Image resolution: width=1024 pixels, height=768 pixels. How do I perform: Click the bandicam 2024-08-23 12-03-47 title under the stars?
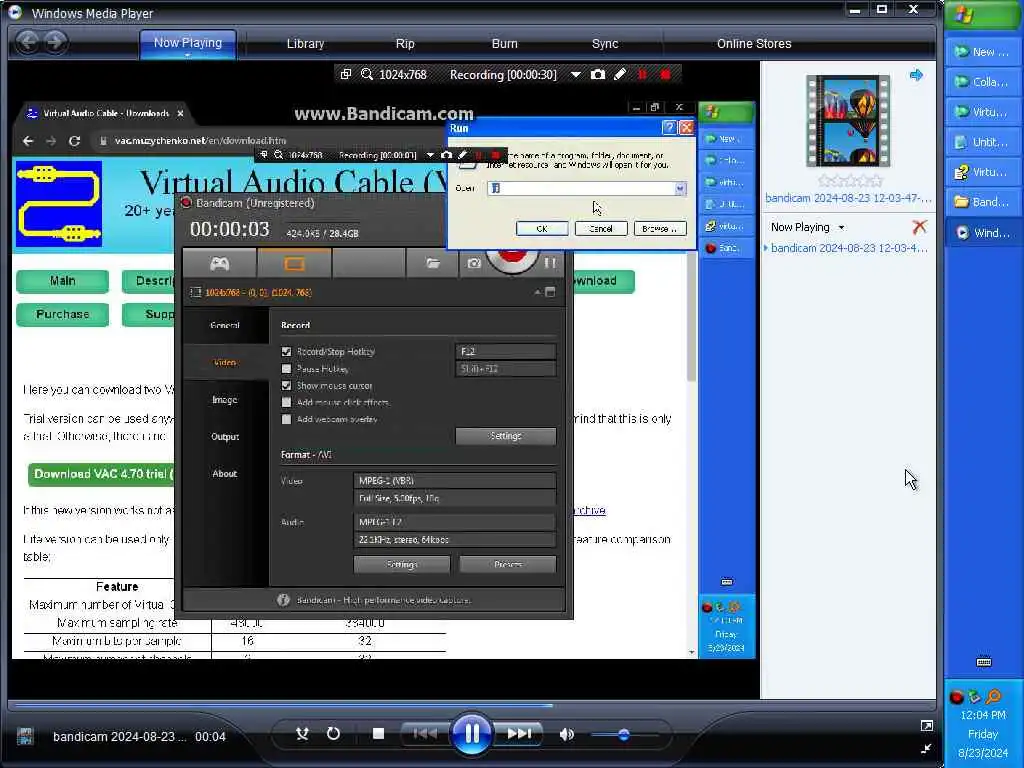pos(848,198)
